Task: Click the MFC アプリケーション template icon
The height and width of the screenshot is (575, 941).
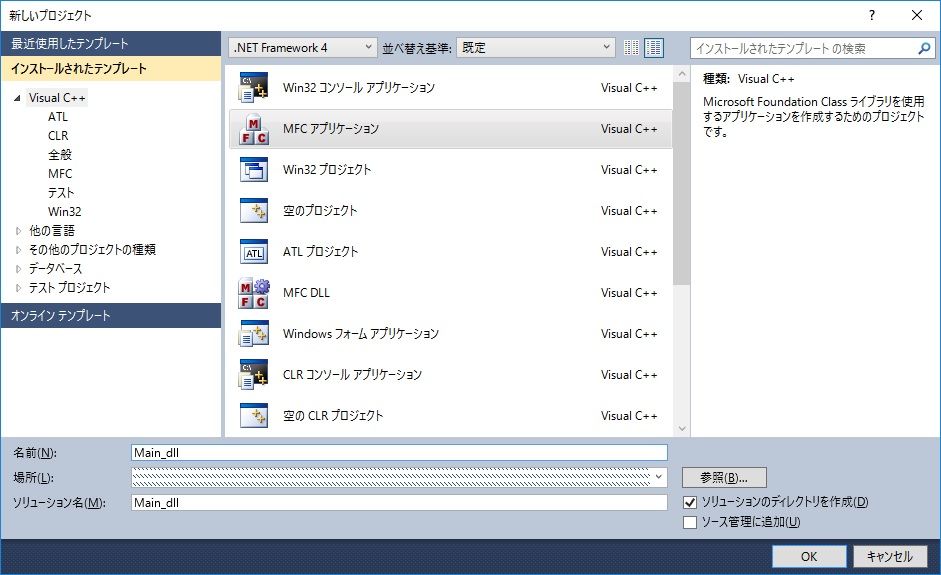Action: click(x=254, y=128)
